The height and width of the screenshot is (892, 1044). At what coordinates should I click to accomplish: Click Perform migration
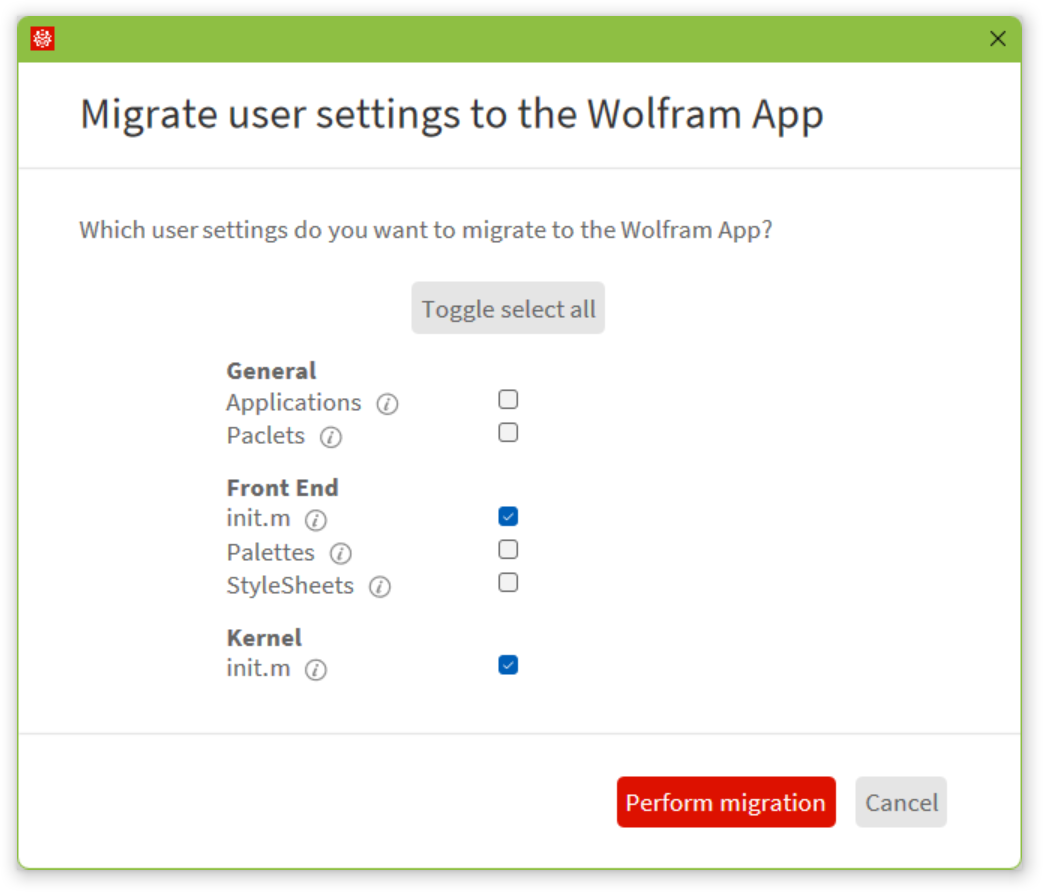(726, 802)
